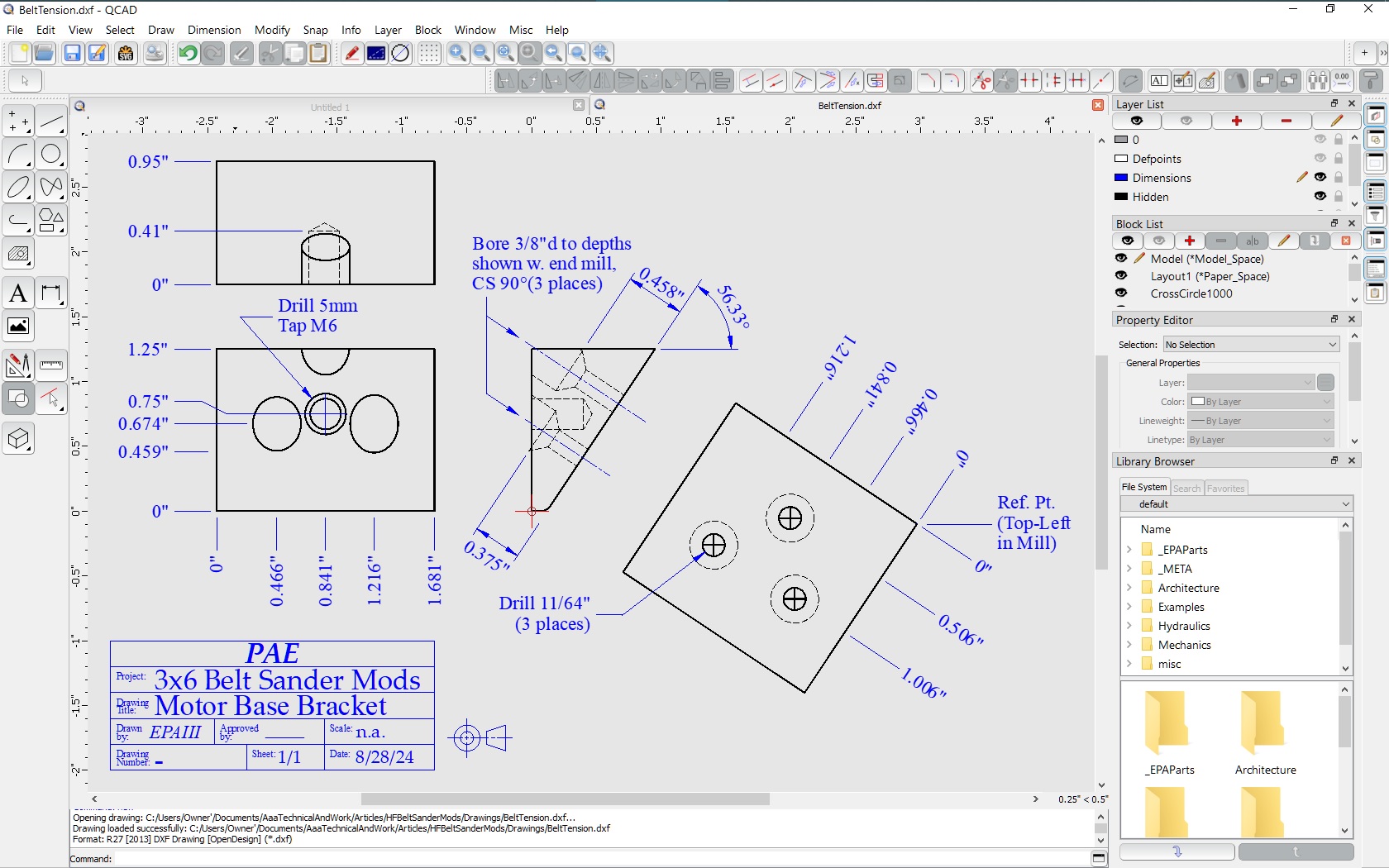Click the Save drawing icon

click(73, 54)
